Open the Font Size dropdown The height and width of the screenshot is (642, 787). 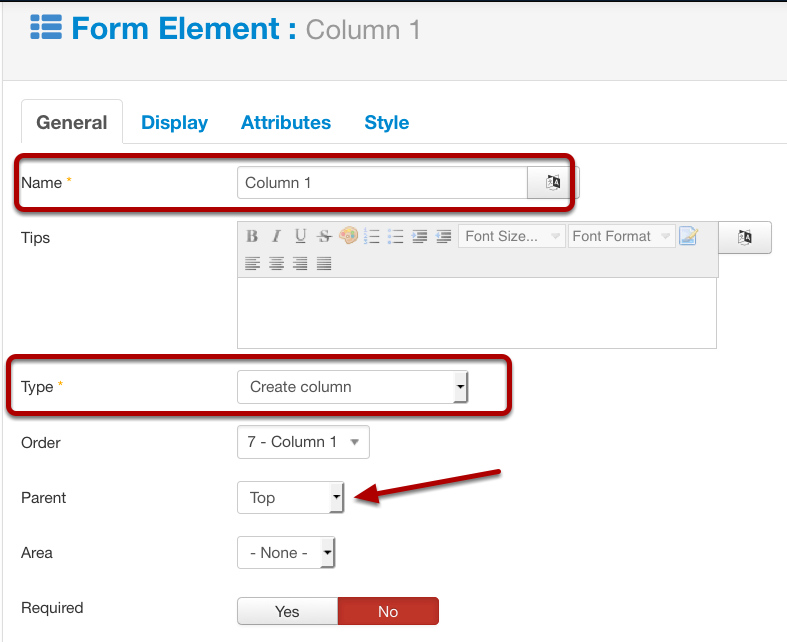(x=511, y=236)
